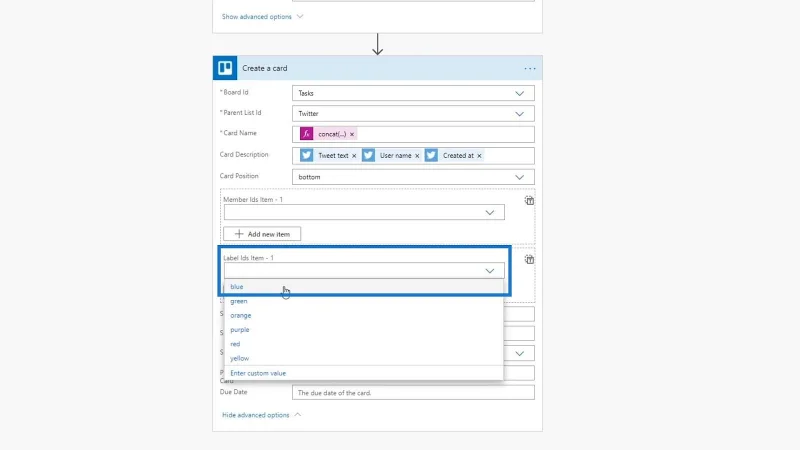Remove the concat(...) token from Card Name
The image size is (800, 450).
click(x=352, y=134)
